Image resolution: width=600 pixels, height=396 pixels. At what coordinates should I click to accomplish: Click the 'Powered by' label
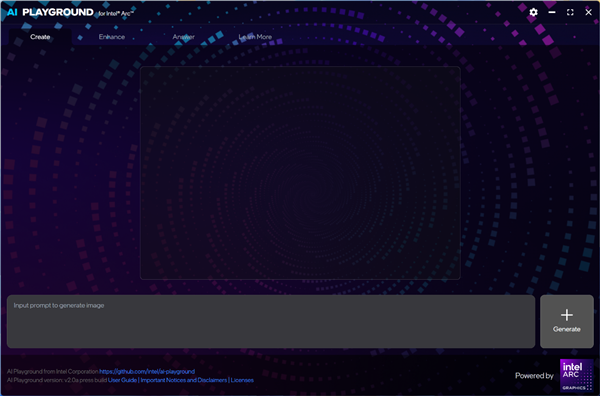(x=534, y=376)
